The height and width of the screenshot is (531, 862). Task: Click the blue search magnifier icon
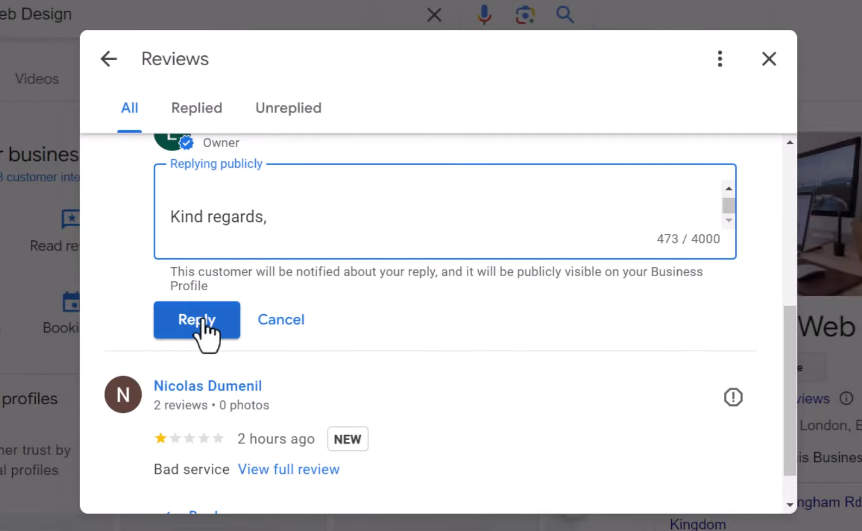[x=565, y=15]
